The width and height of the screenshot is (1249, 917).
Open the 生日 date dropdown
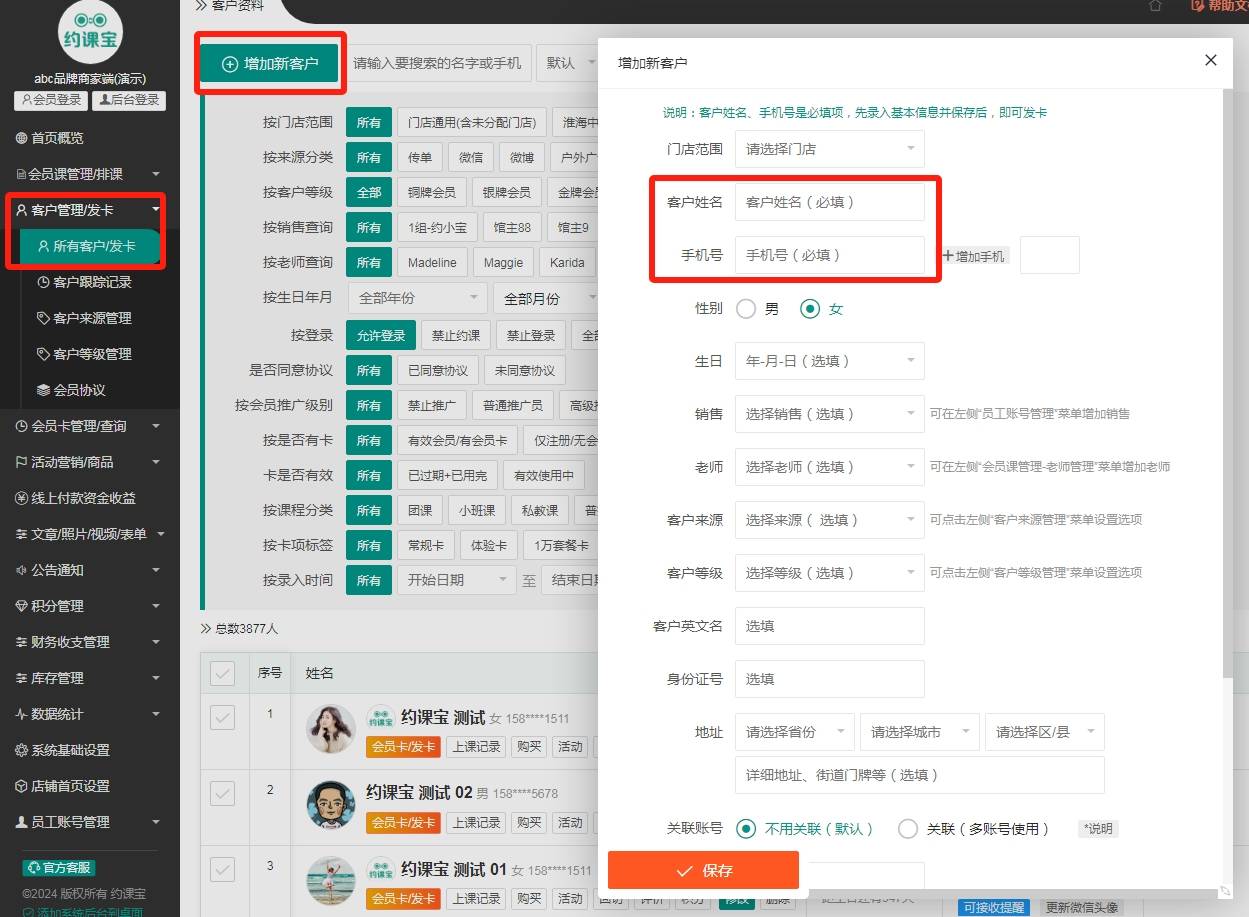tap(829, 361)
